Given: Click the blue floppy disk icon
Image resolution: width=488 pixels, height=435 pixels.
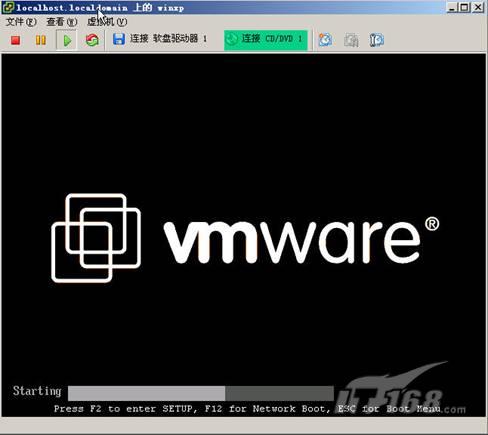Looking at the screenshot, I should [x=119, y=39].
